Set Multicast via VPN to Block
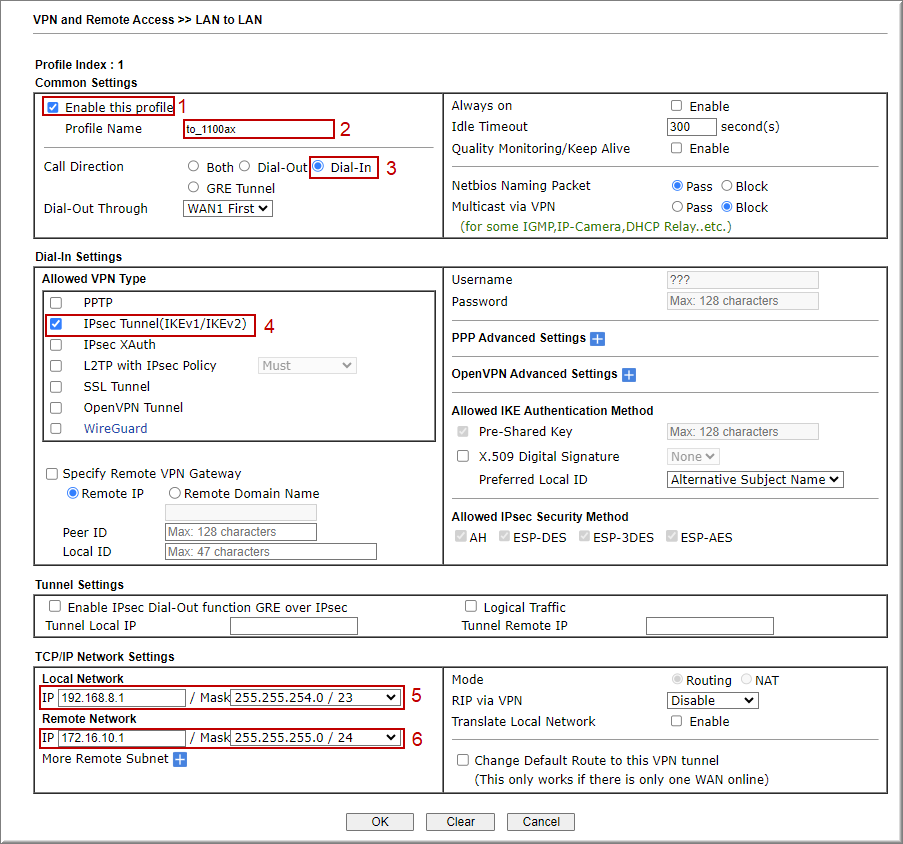 point(727,207)
